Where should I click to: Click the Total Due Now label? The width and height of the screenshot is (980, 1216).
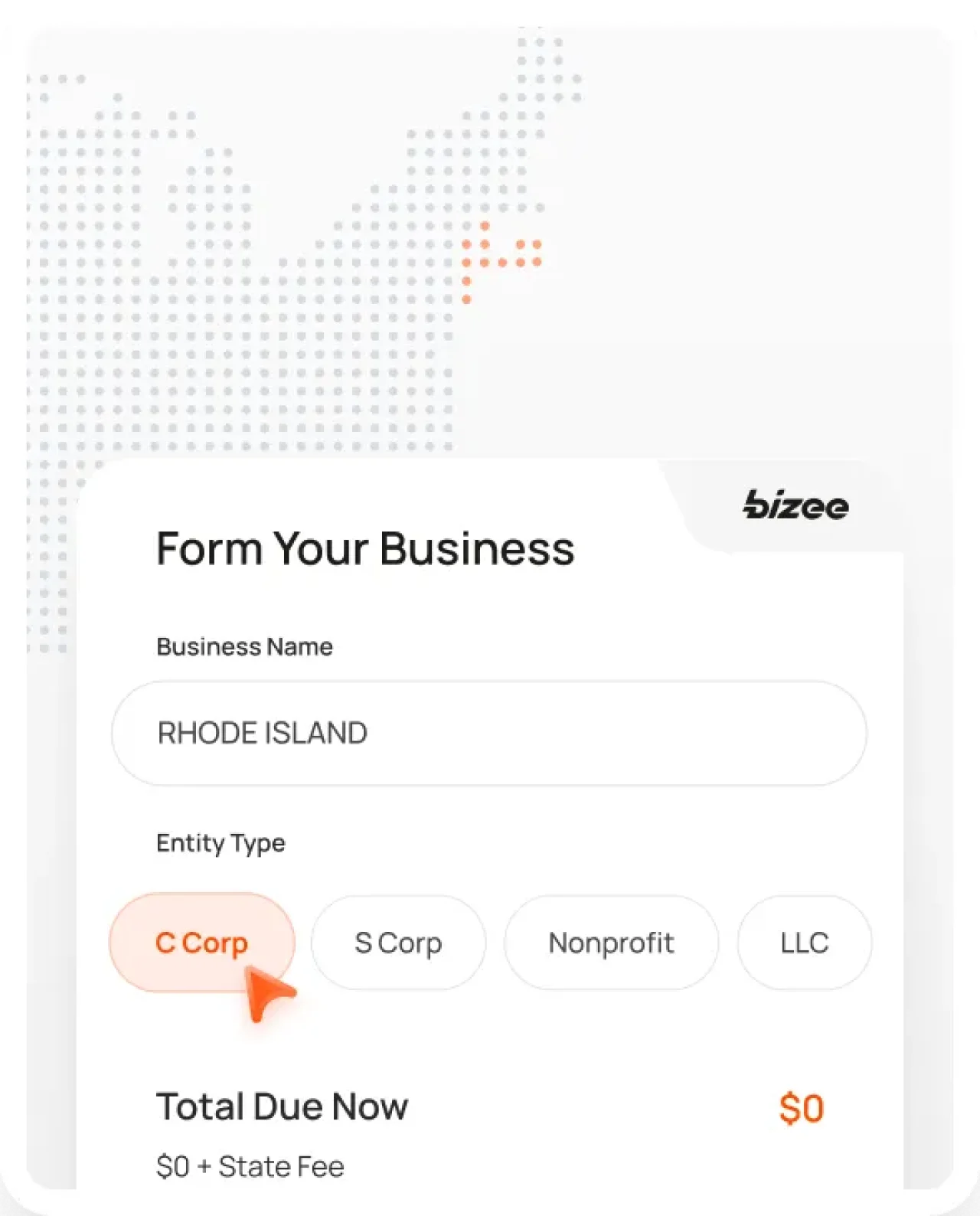(x=283, y=1106)
